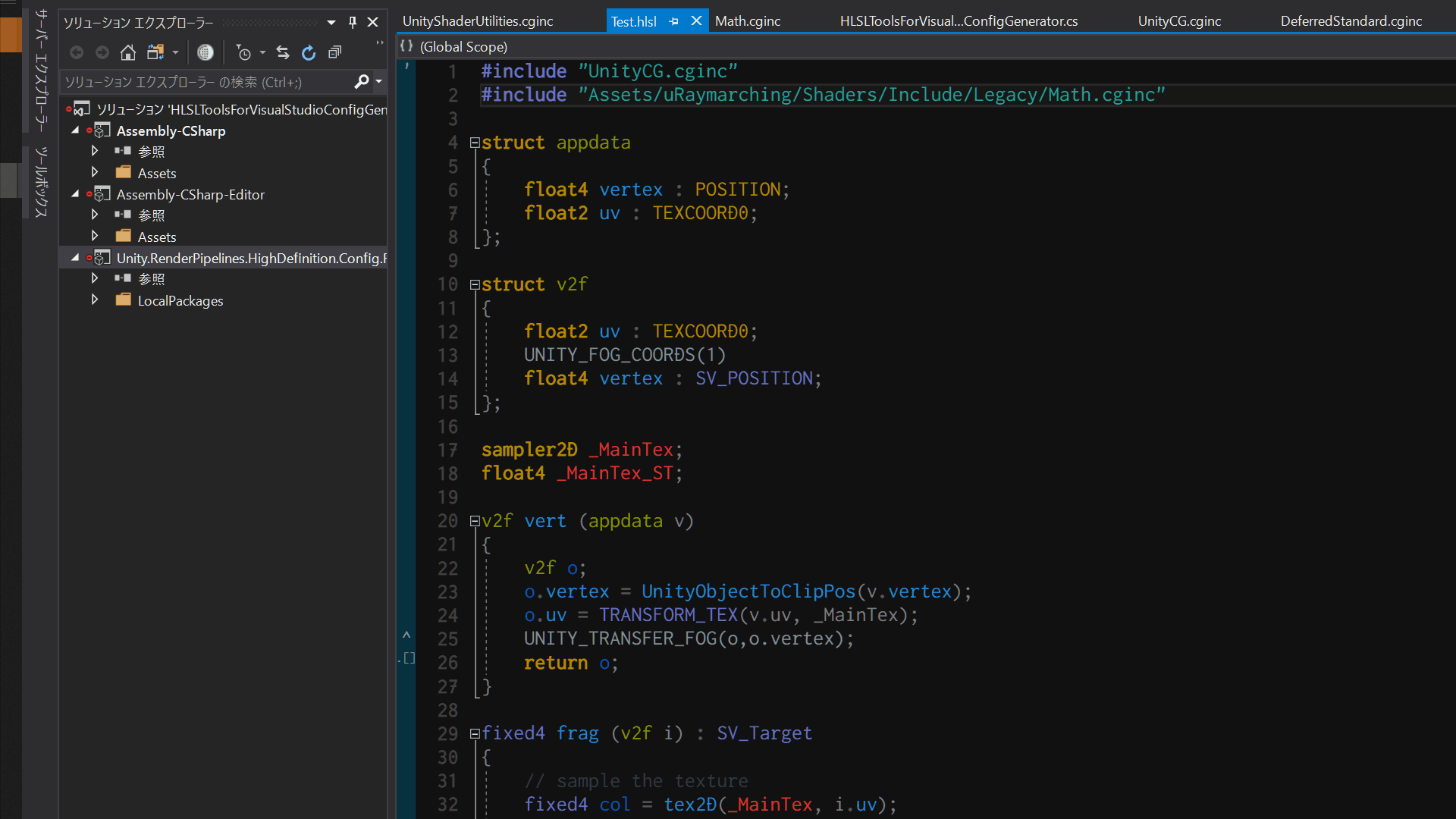This screenshot has width=1456, height=819.
Task: Select the UnityCG.cginc editor tab
Action: point(1179,20)
